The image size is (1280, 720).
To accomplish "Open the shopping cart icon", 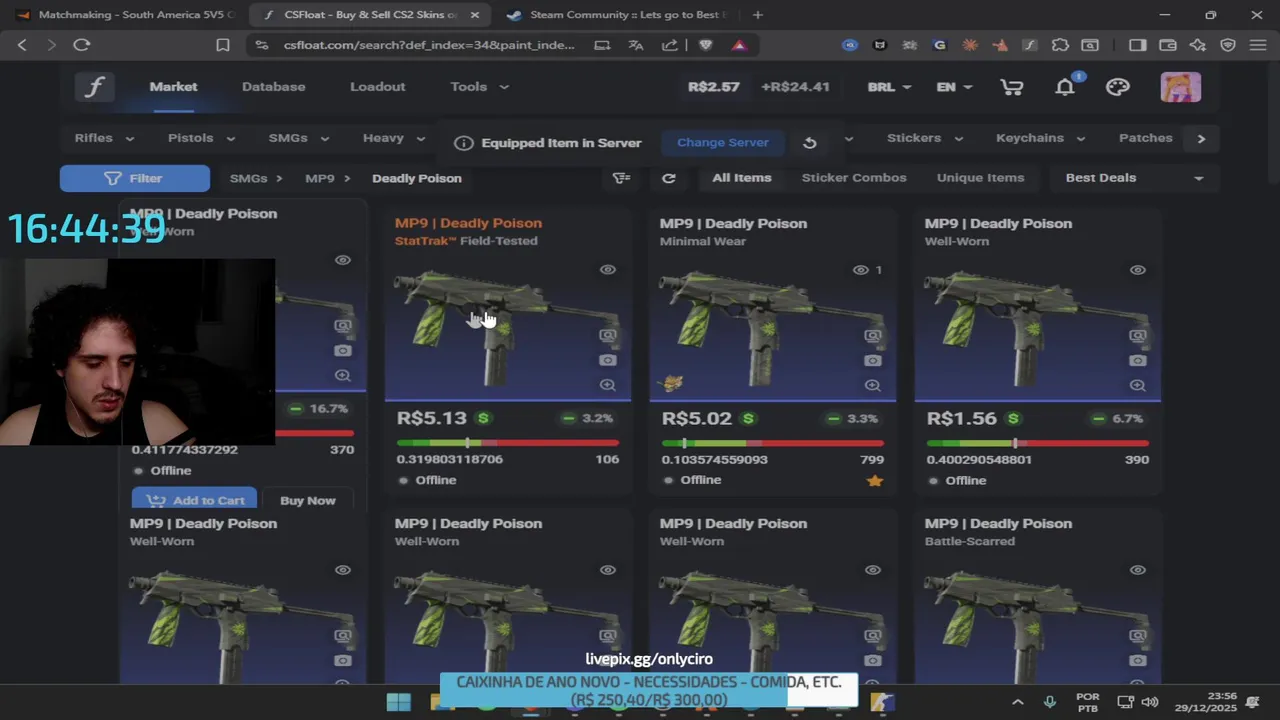I will [1012, 87].
